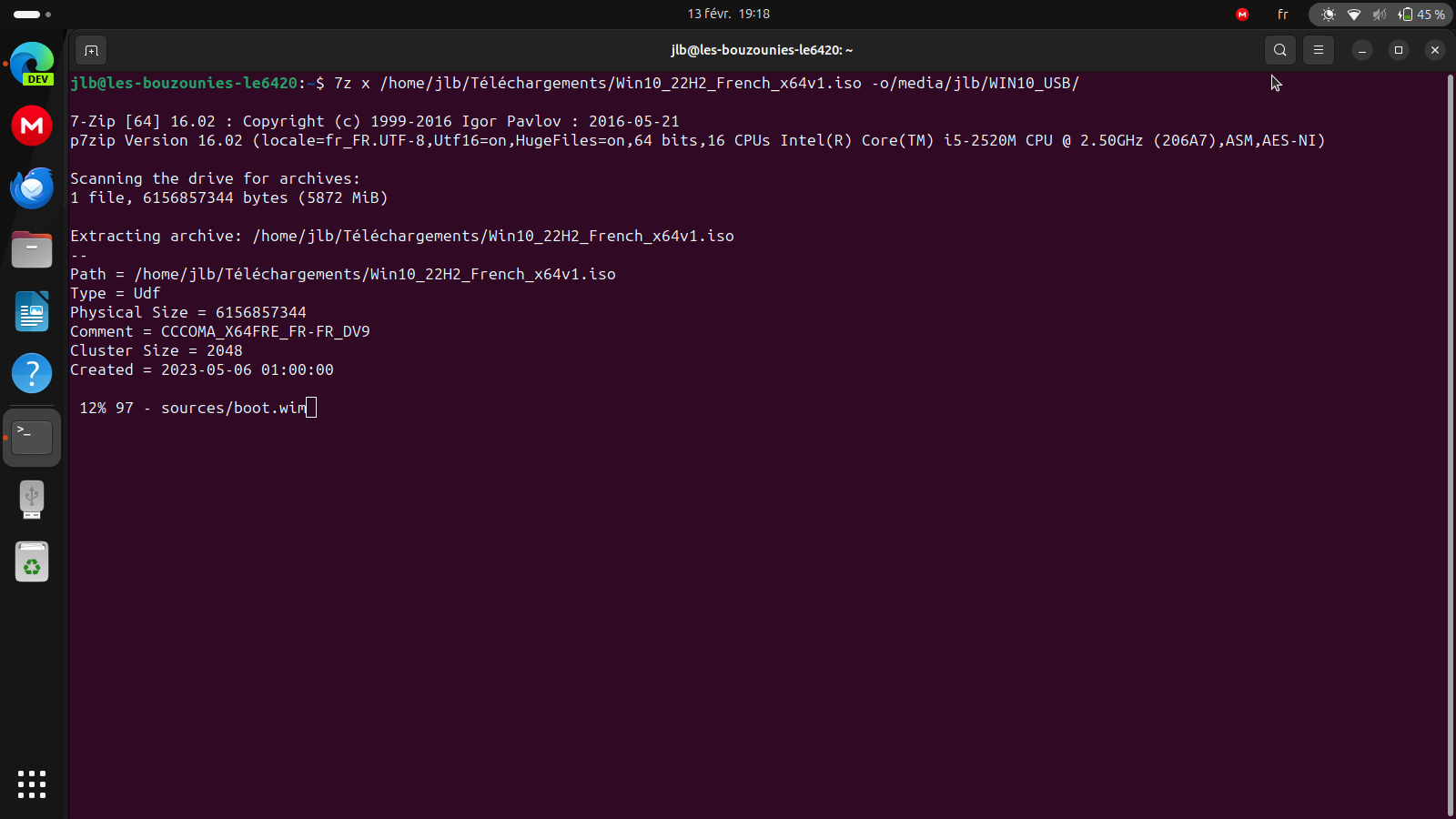
Task: Maximize the terminal window
Action: point(1399,50)
